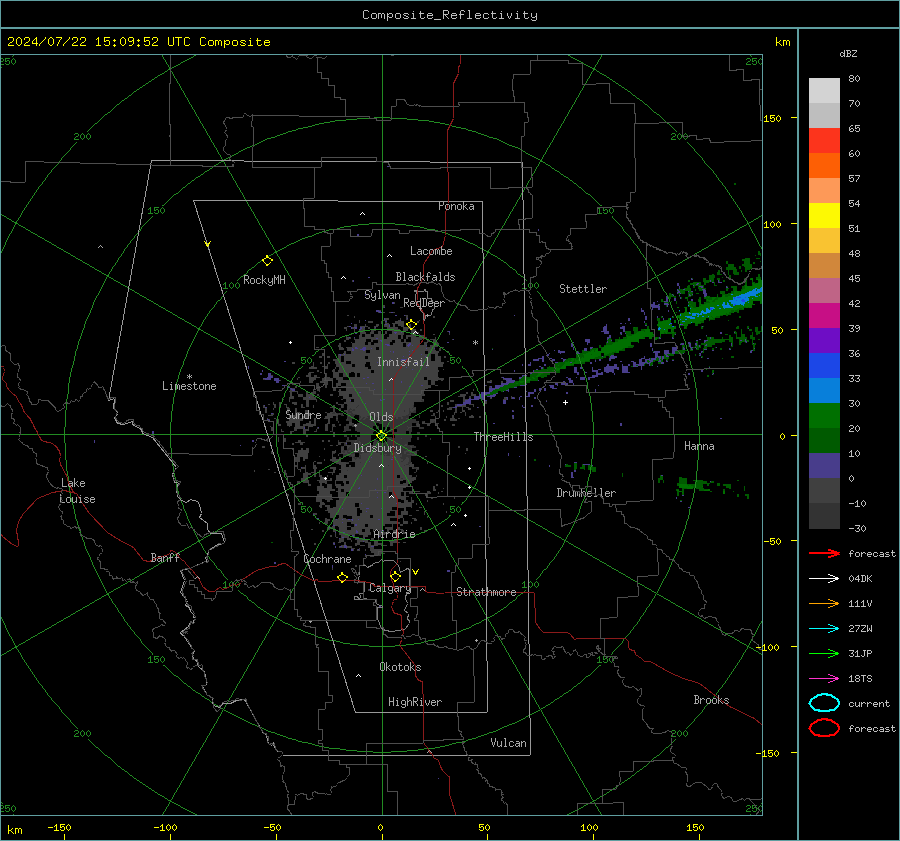Select the yellow diamond marker below RedDeer
Viewport: 900px width, 841px height.
tap(412, 325)
